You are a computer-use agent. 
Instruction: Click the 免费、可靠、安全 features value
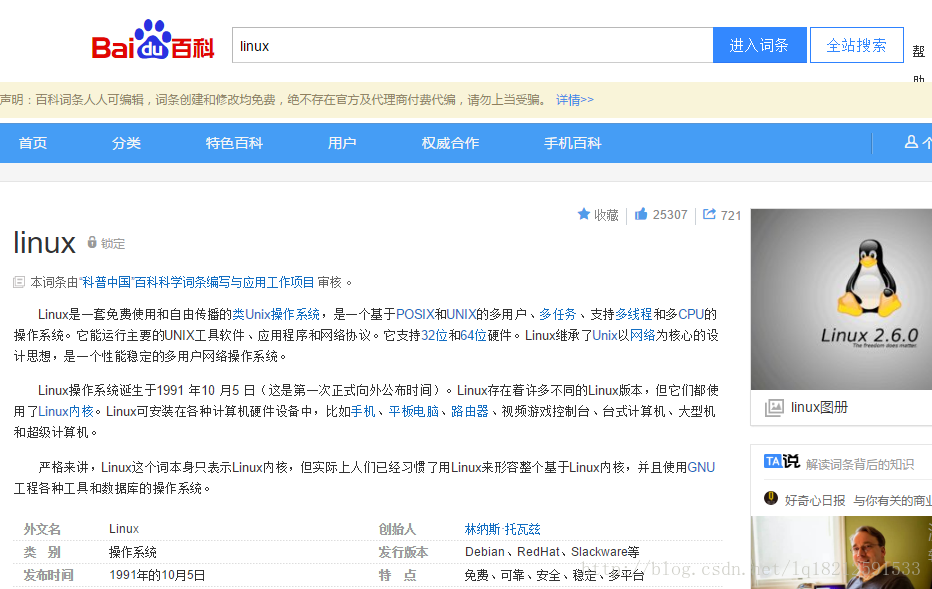554,575
